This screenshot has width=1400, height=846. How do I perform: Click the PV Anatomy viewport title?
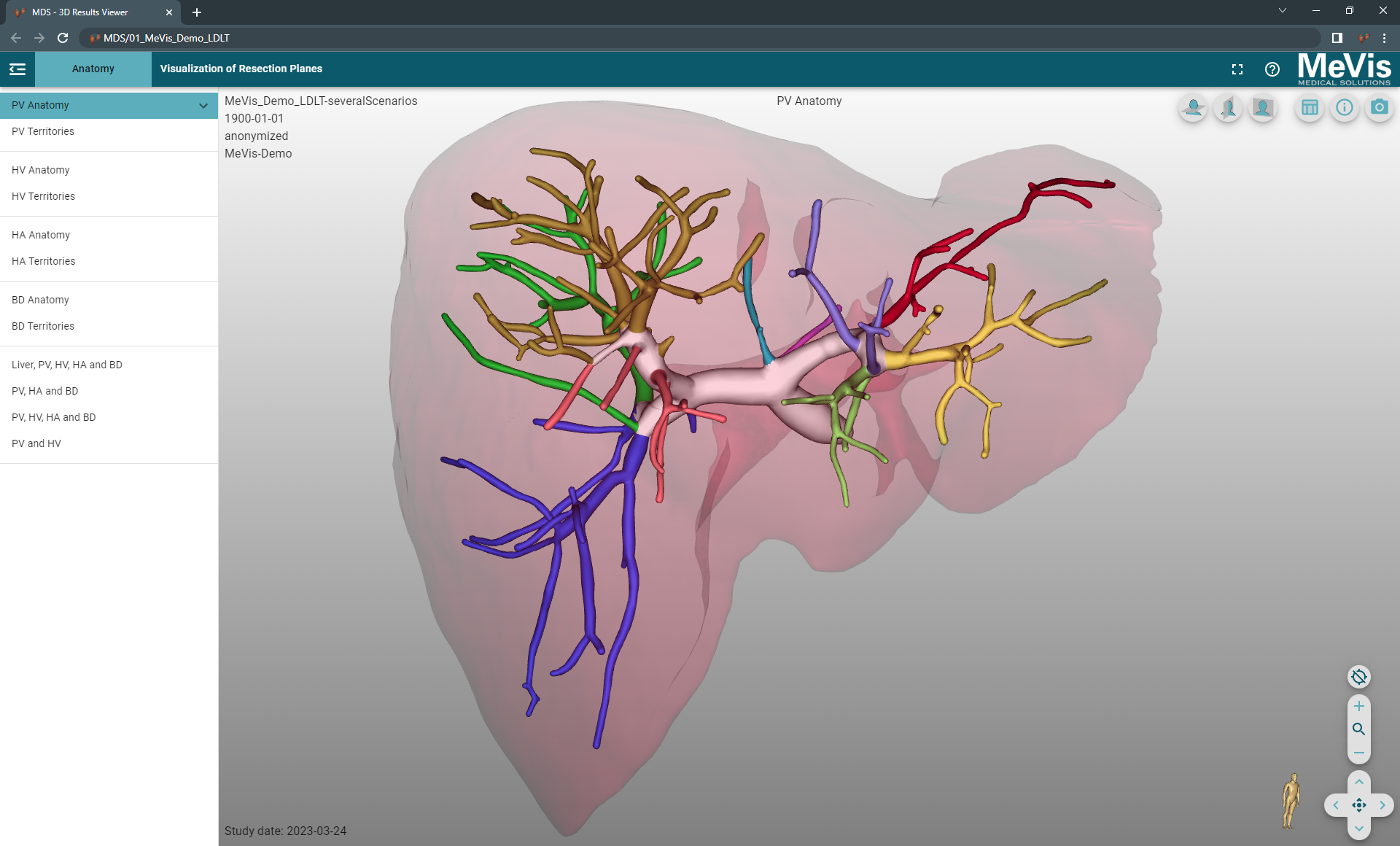809,101
